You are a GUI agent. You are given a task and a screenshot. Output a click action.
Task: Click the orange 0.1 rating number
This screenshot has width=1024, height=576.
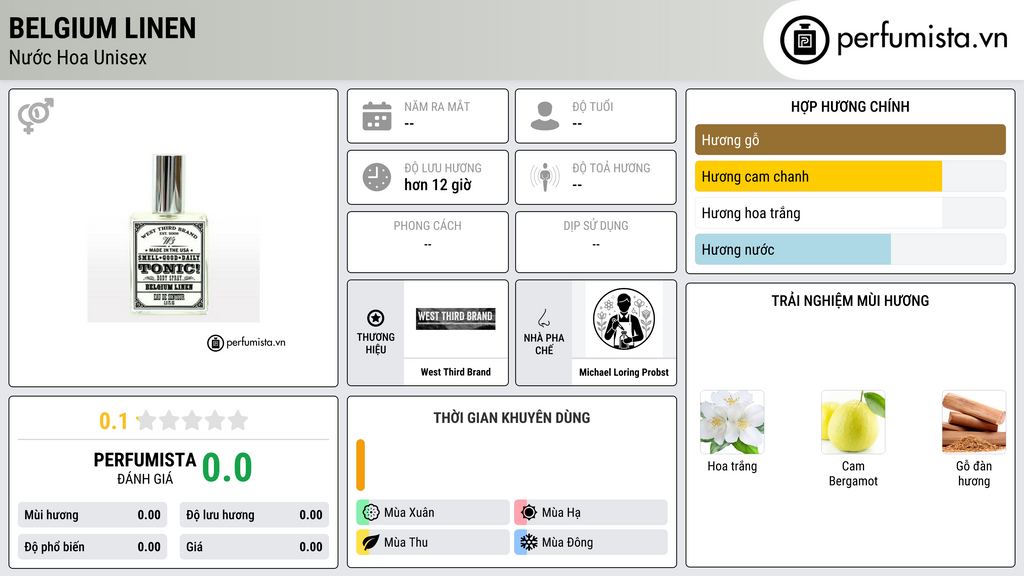pyautogui.click(x=114, y=421)
